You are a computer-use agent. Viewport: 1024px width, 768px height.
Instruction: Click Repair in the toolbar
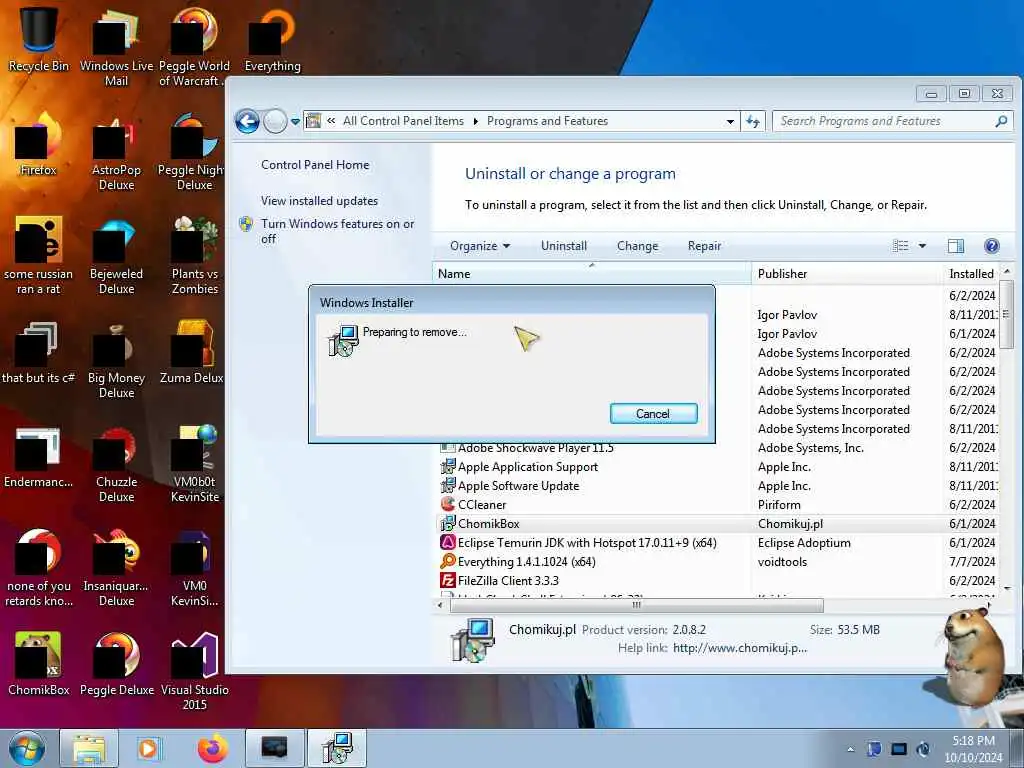(704, 246)
